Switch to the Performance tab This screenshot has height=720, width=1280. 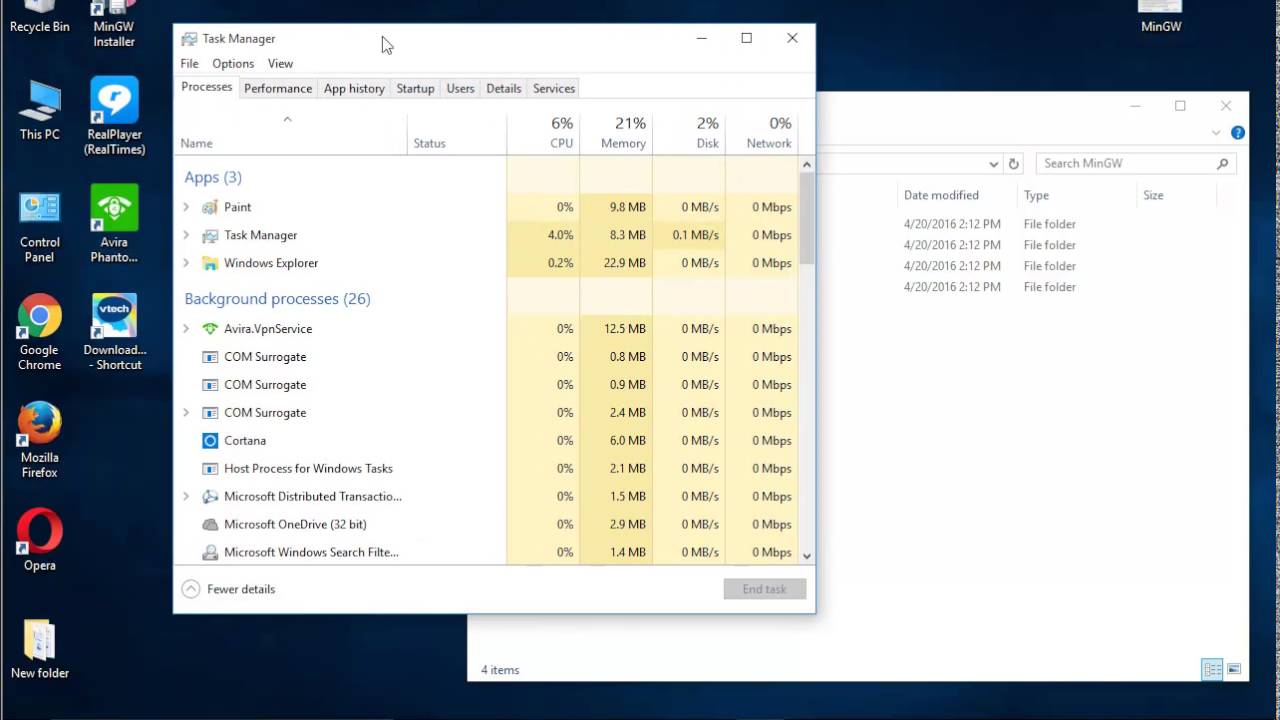click(x=278, y=88)
